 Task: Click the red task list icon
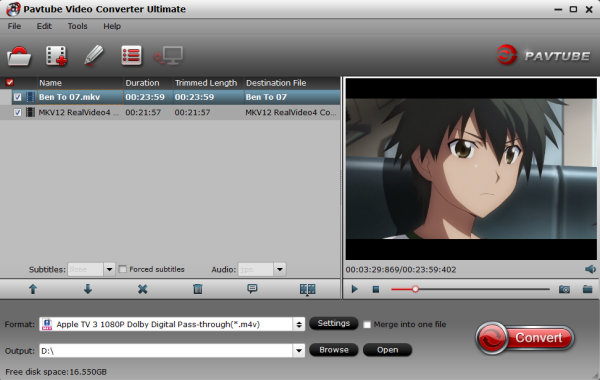[x=131, y=56]
